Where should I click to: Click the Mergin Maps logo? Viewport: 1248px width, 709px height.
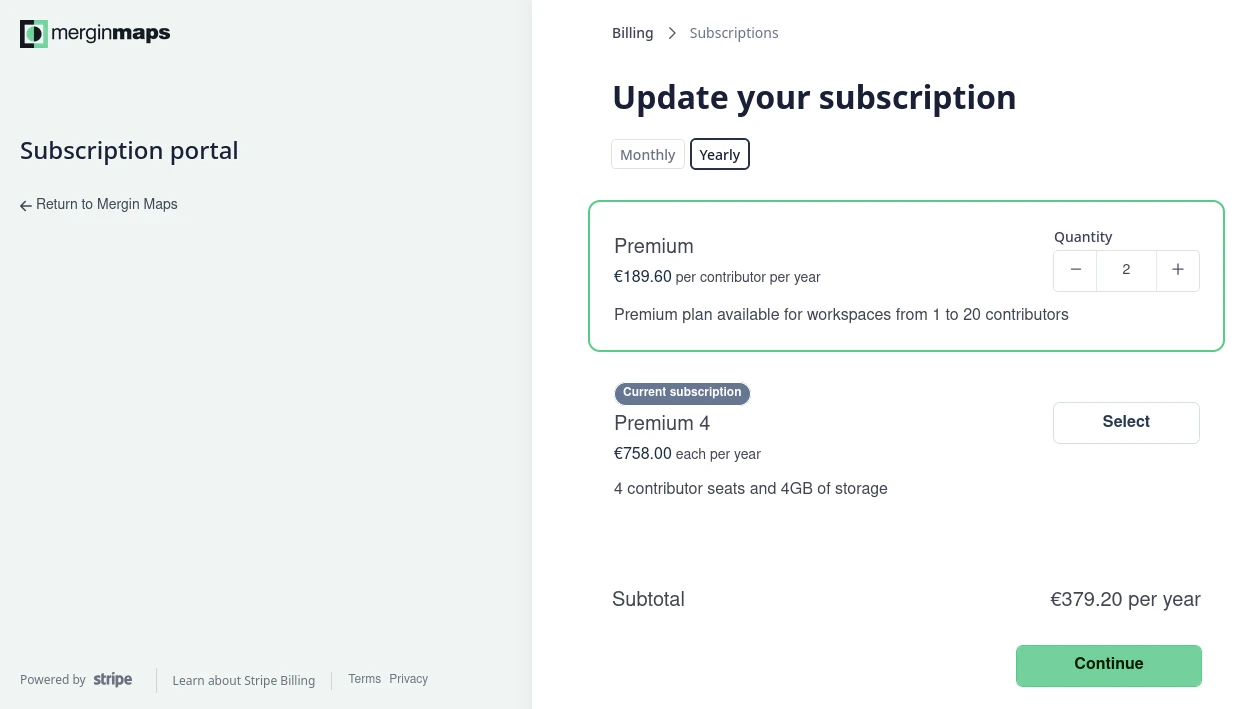(95, 33)
